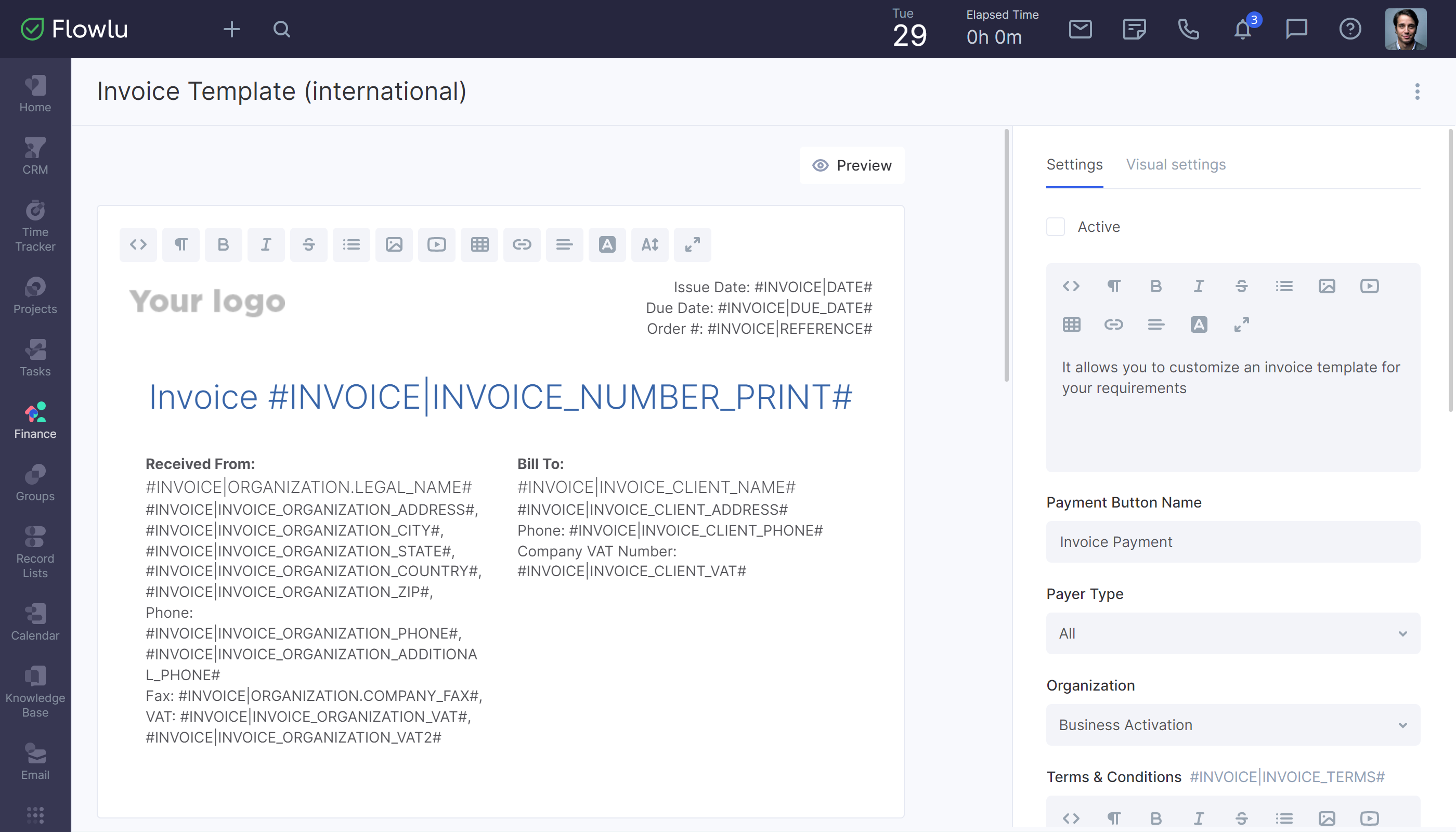Open the help question mark icon

(1350, 29)
